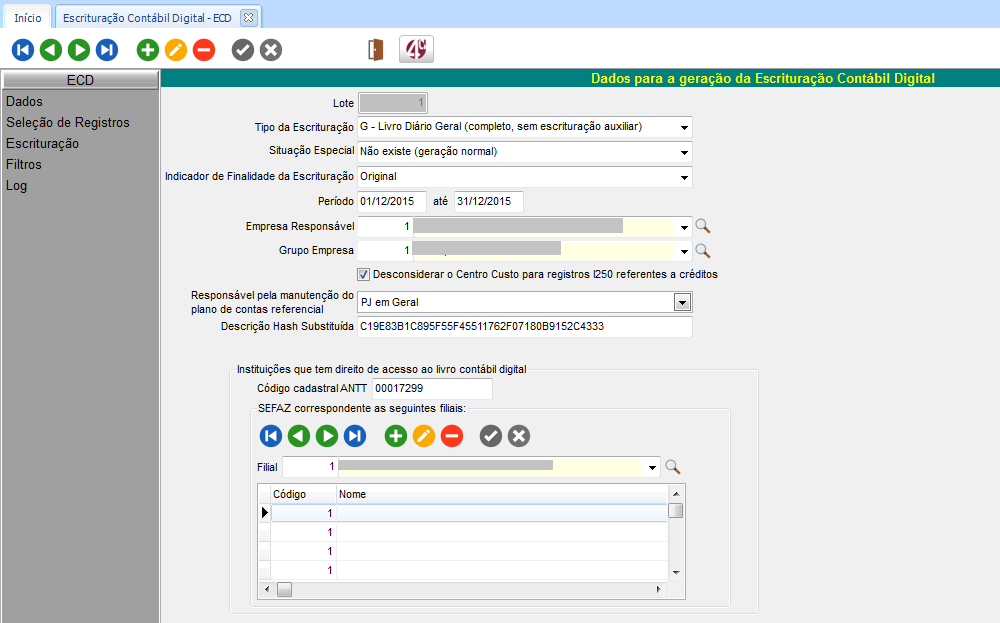The width and height of the screenshot is (1000, 623).
Task: Search Empresa Responsável with magnifier icon
Action: [x=702, y=226]
